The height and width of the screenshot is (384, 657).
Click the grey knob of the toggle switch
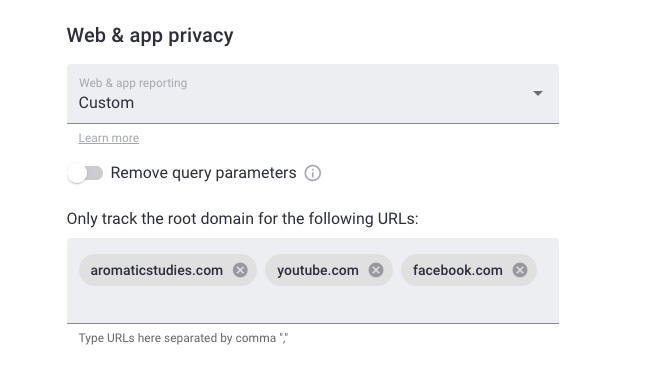point(77,173)
